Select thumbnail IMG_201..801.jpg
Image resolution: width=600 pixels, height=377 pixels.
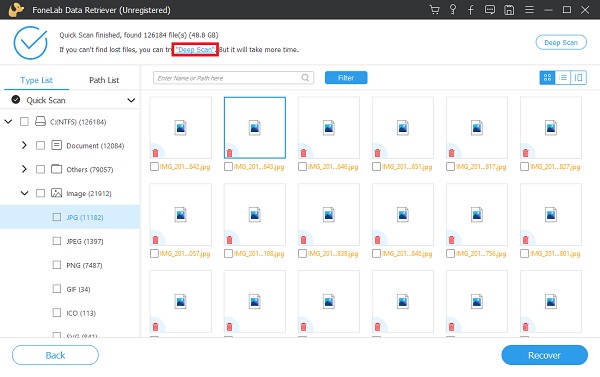(x=551, y=214)
